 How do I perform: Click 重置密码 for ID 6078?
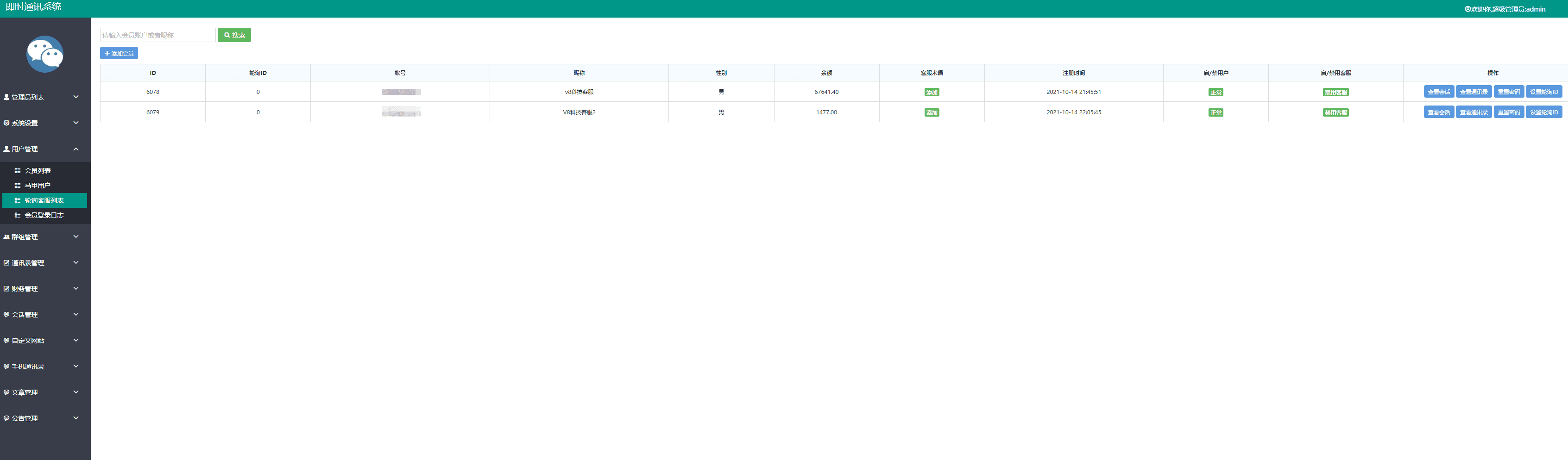pos(1508,92)
